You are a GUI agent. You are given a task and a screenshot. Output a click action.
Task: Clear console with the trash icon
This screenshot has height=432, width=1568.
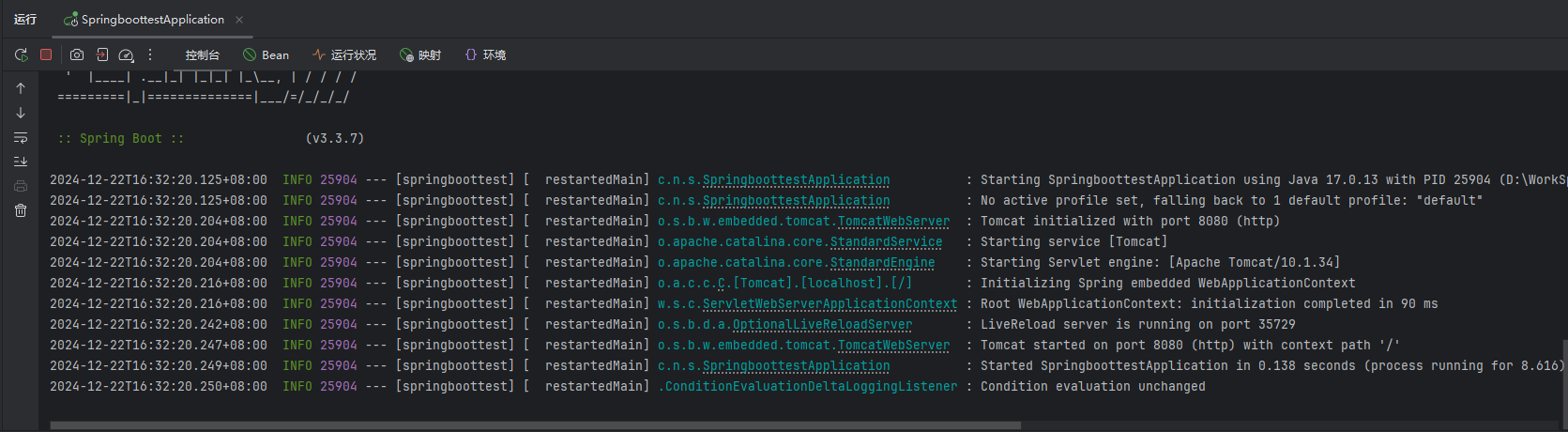click(21, 210)
